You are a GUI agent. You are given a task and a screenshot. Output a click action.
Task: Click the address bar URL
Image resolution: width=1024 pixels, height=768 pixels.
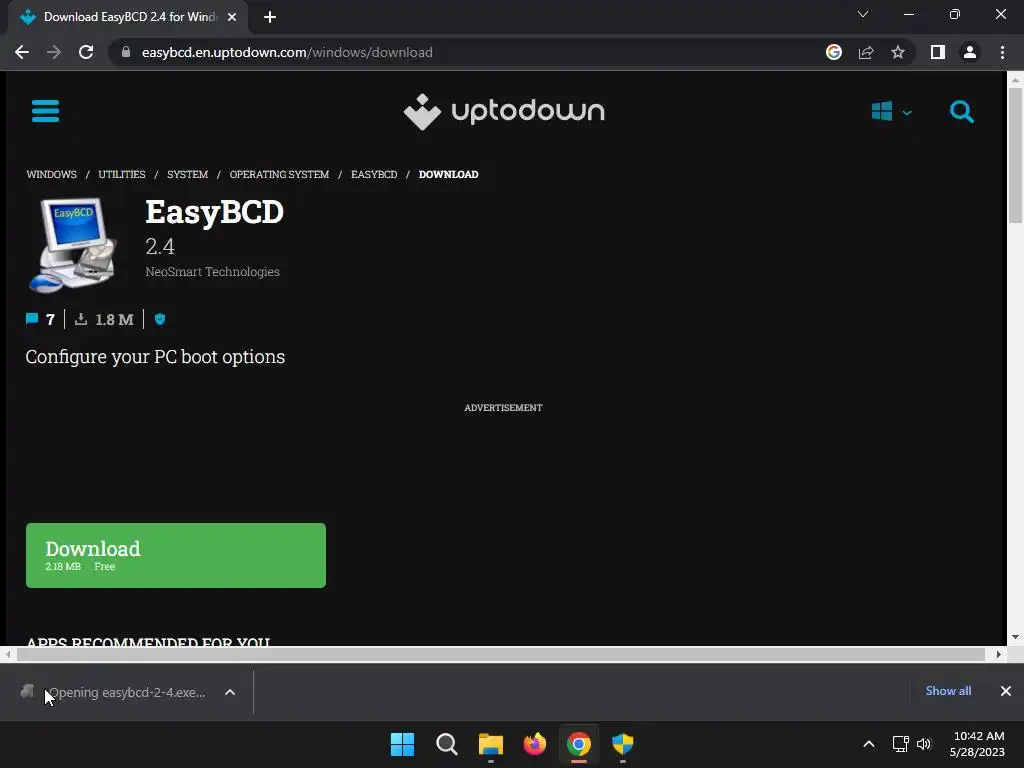[x=287, y=52]
